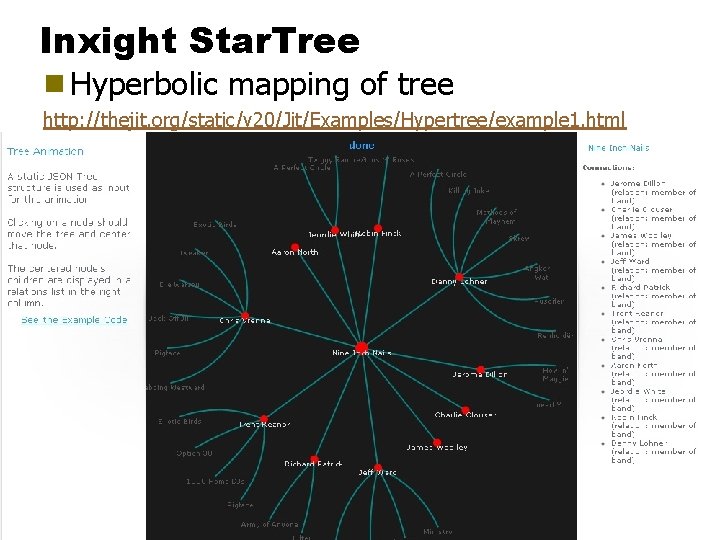
Task: Click the Trent Reznor node
Action: [x=264, y=419]
